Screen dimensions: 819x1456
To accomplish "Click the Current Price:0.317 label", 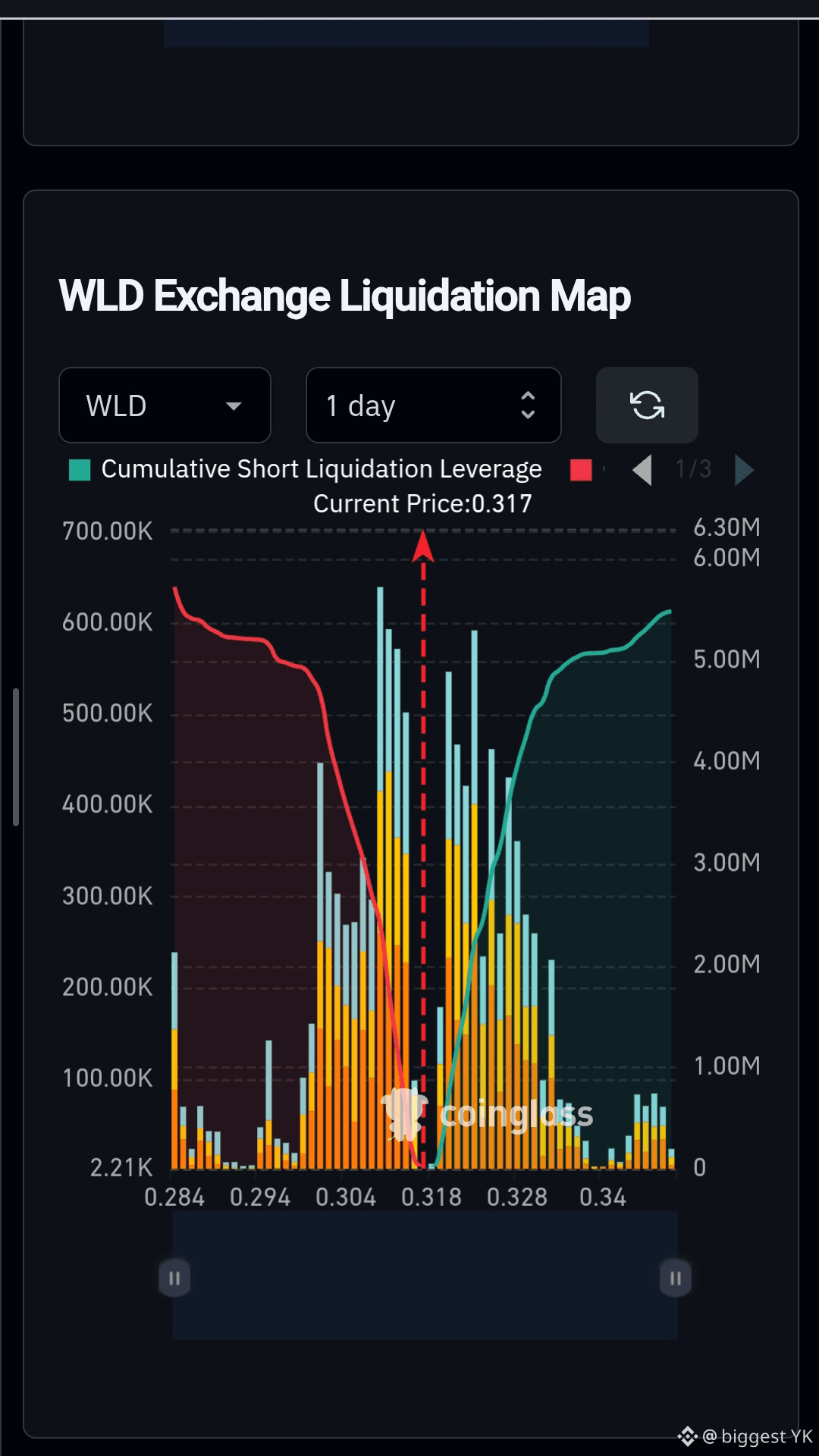I will 422,504.
